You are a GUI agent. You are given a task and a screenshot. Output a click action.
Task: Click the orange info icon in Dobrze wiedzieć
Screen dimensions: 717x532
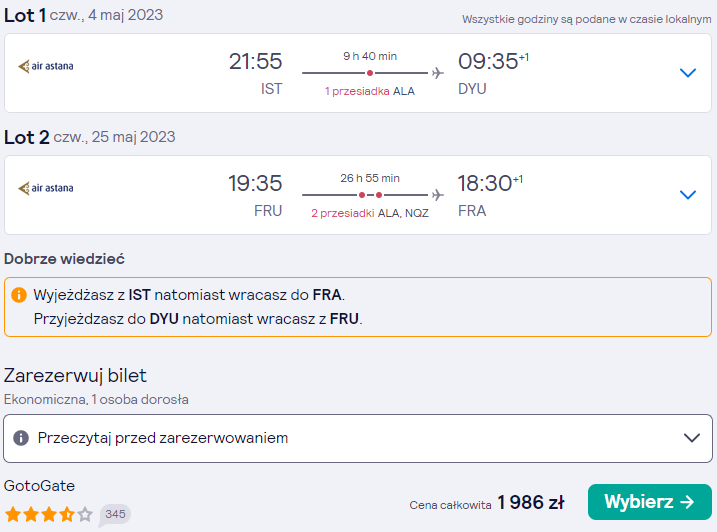[19, 295]
